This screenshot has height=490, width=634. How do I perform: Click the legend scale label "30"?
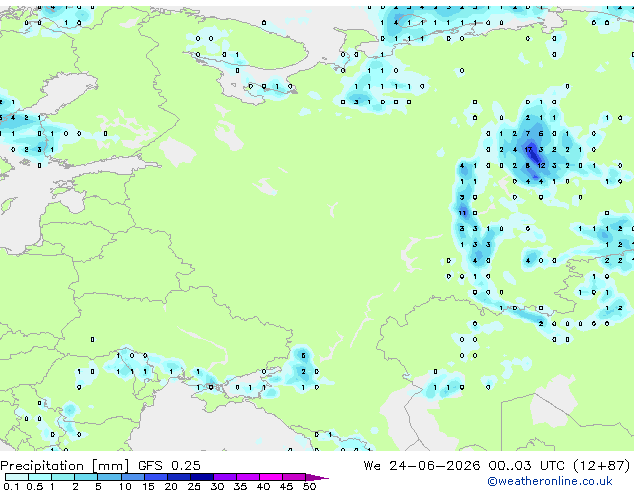tap(217, 486)
